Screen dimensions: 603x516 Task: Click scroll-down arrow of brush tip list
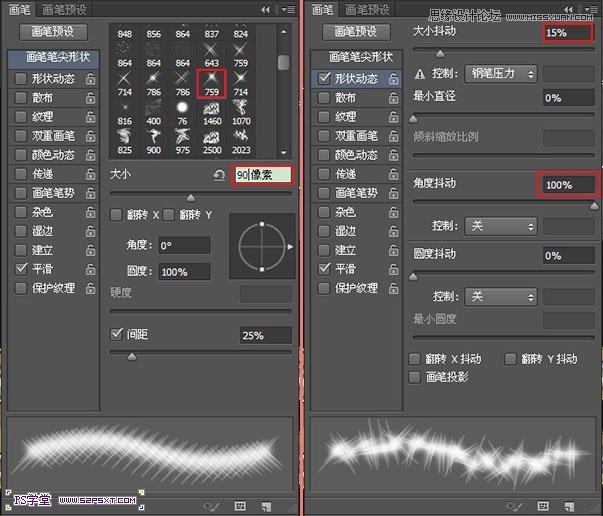click(x=284, y=153)
